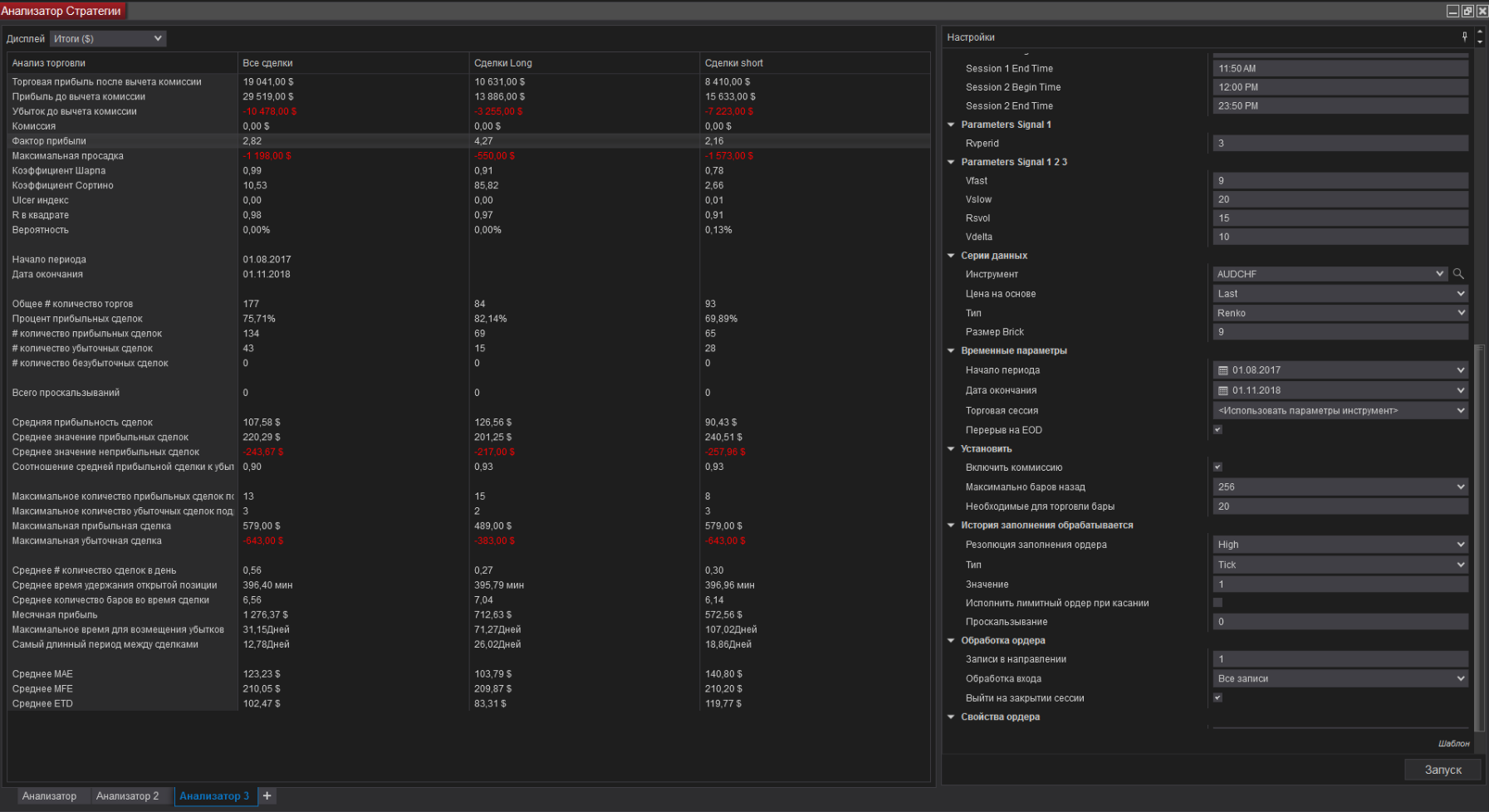Click the Все сделки column header

pos(353,63)
